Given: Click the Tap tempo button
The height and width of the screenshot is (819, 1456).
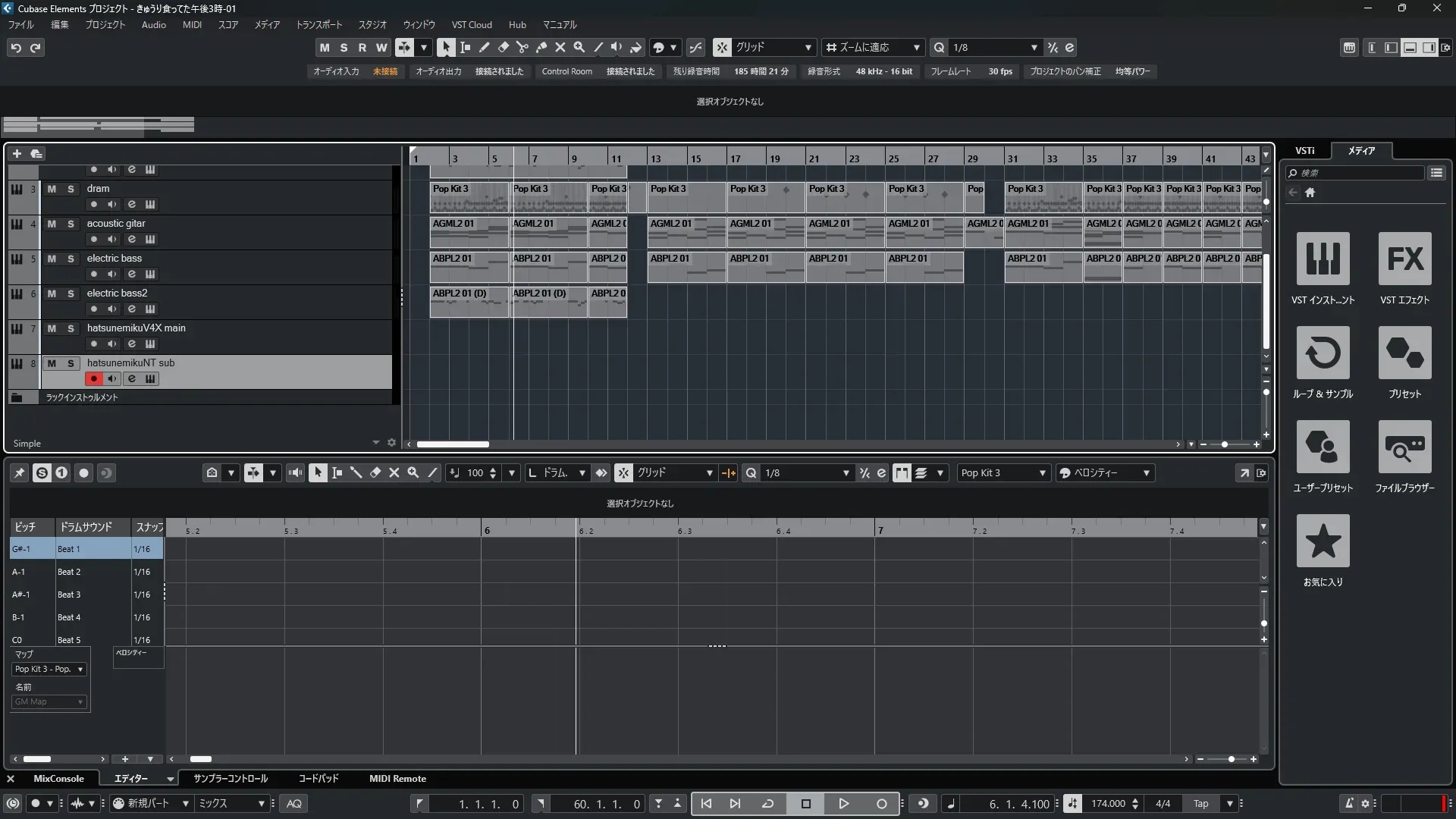Looking at the screenshot, I should pyautogui.click(x=1200, y=803).
